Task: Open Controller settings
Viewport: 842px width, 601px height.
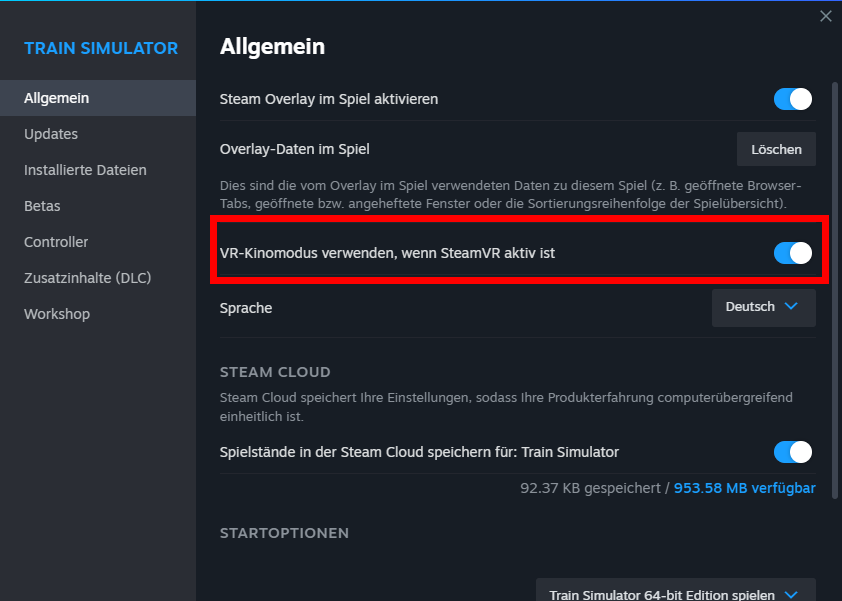Action: [56, 242]
